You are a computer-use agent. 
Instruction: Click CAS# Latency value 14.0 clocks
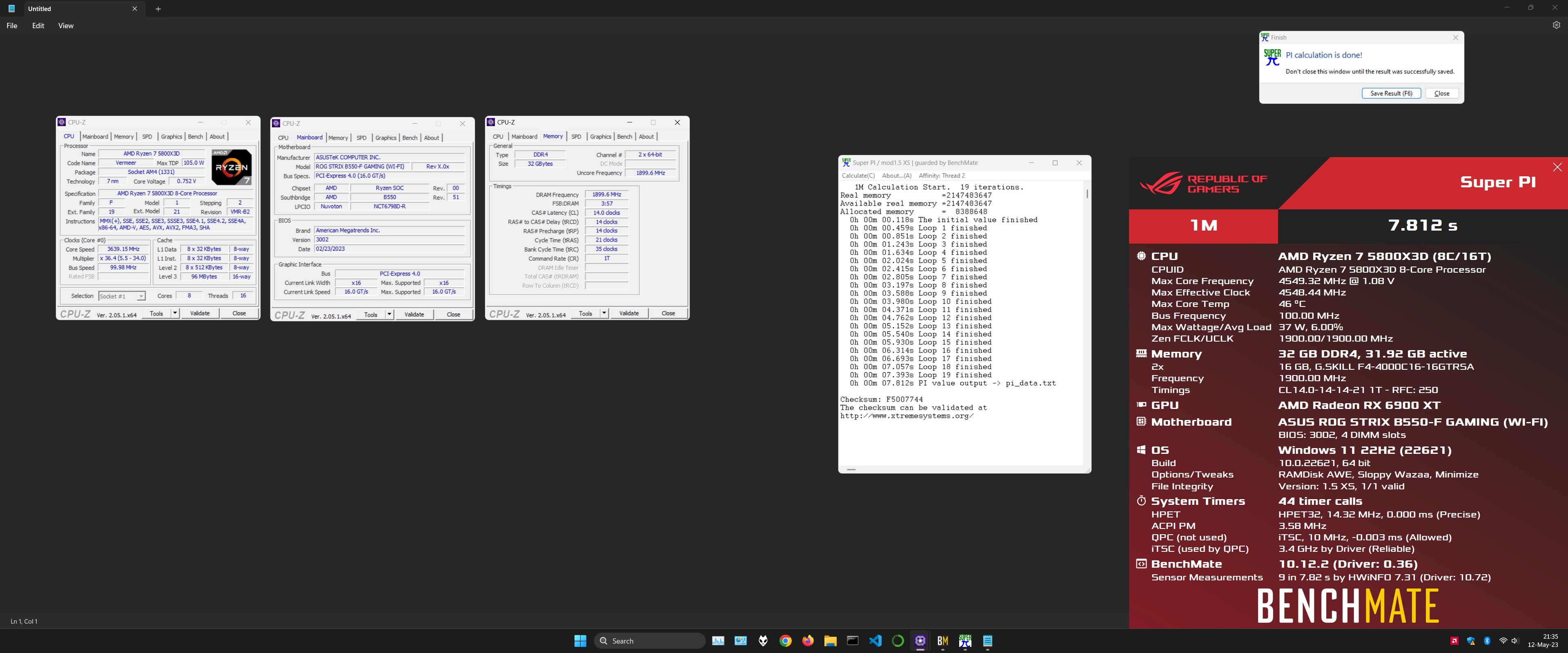pos(606,212)
